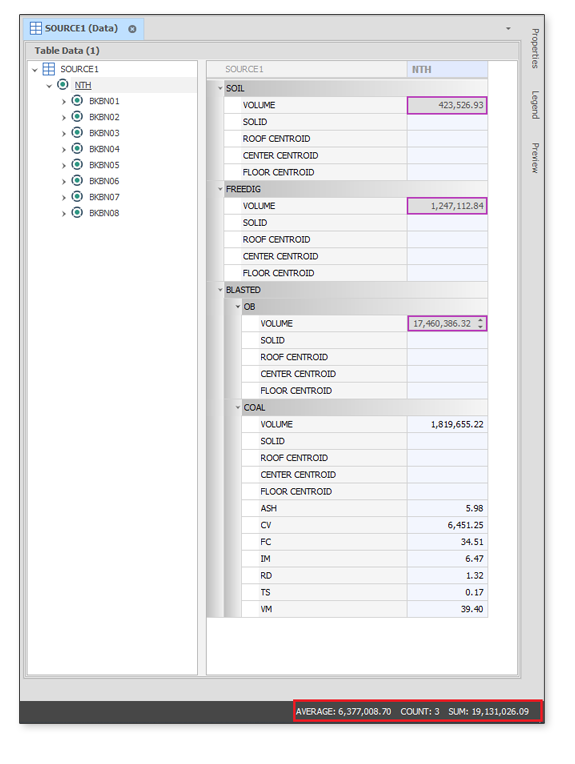Collapse the NTH tree node
The image size is (575, 764).
point(49,86)
